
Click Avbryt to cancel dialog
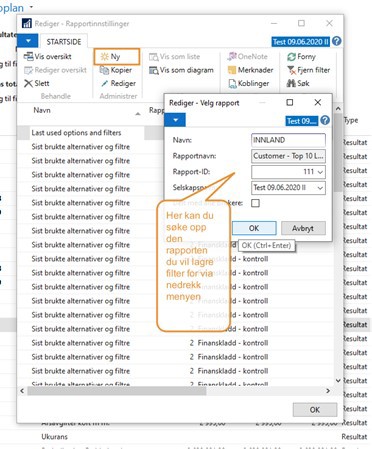click(303, 228)
